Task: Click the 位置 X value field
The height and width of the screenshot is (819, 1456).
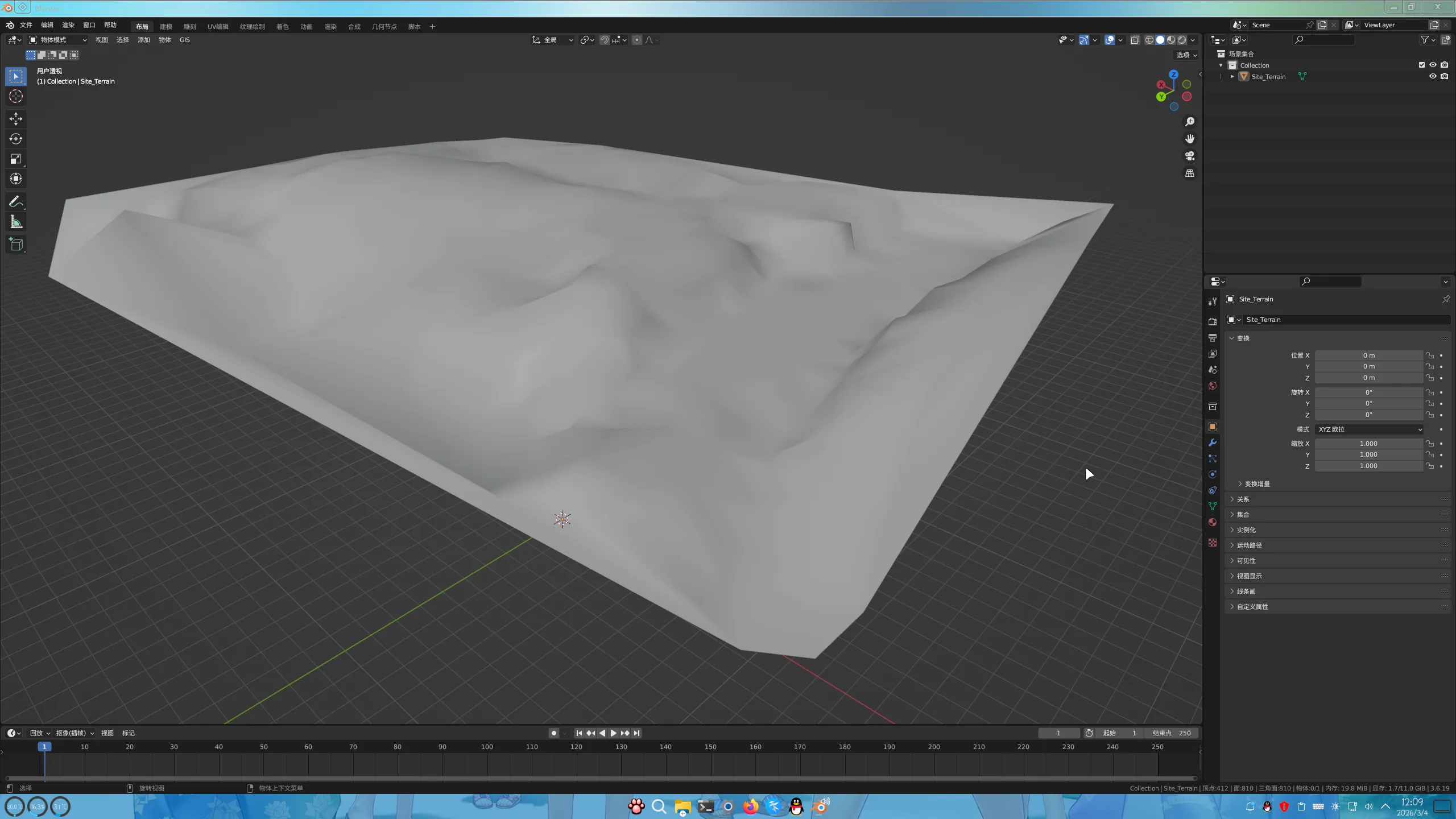Action: 1368,355
